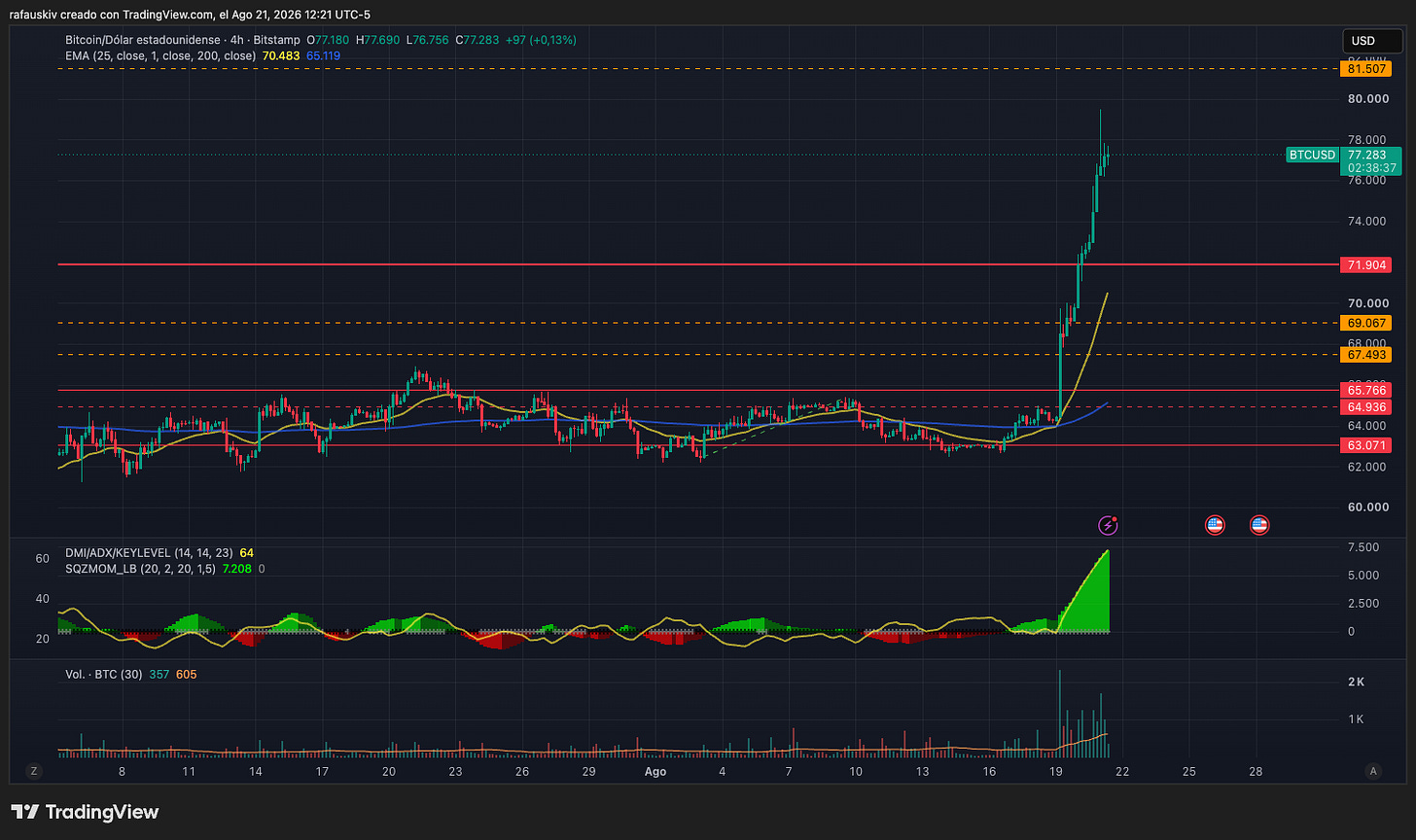Open the USD currency selector

tap(1372, 41)
